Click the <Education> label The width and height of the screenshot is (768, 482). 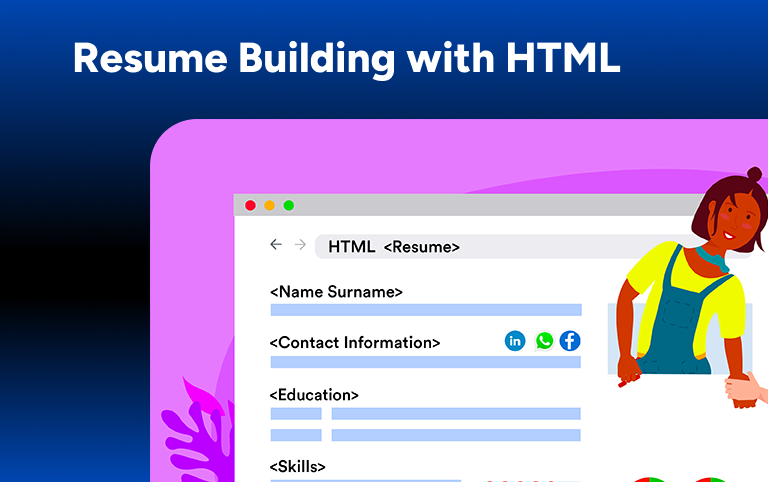tap(314, 395)
